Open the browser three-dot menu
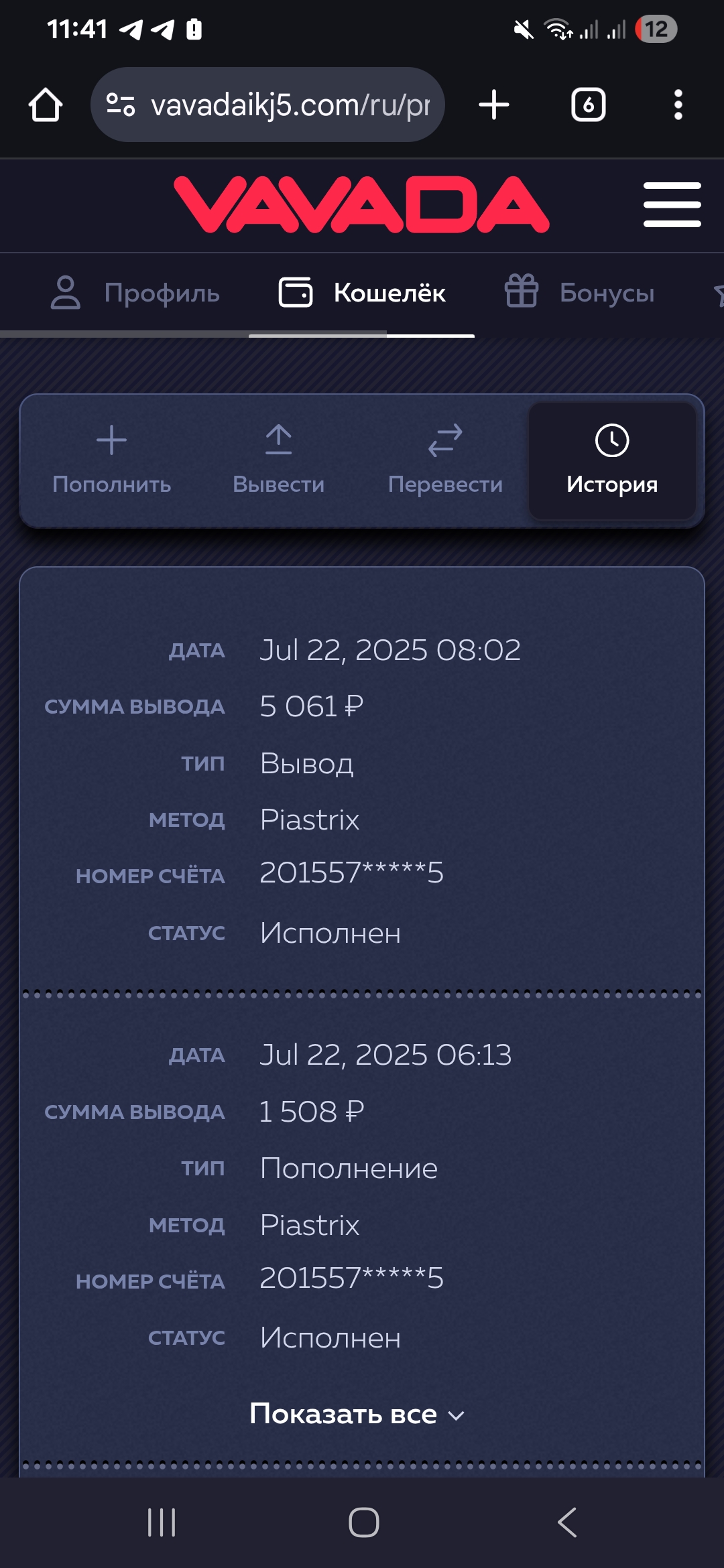 tap(678, 105)
